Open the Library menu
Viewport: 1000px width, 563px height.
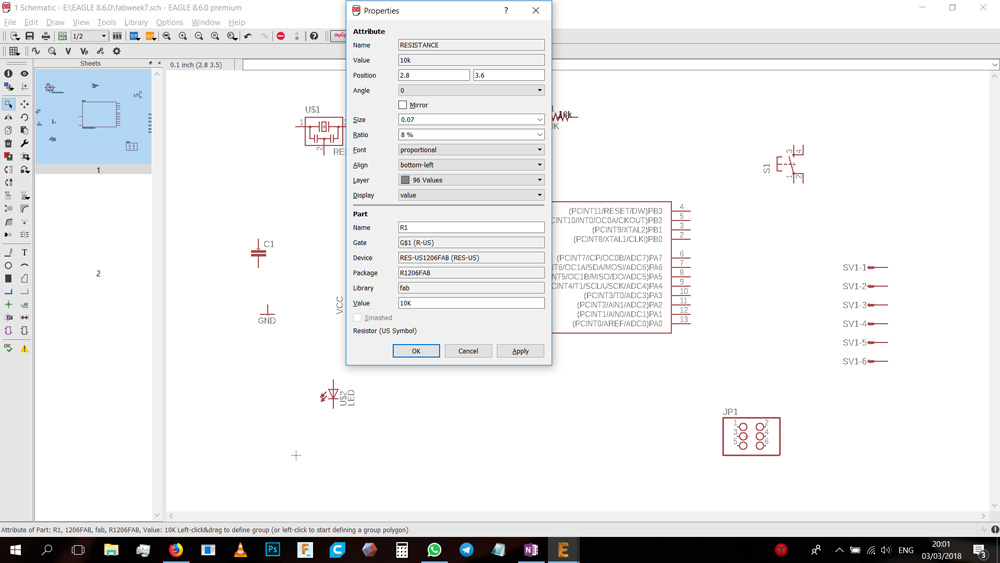136,22
